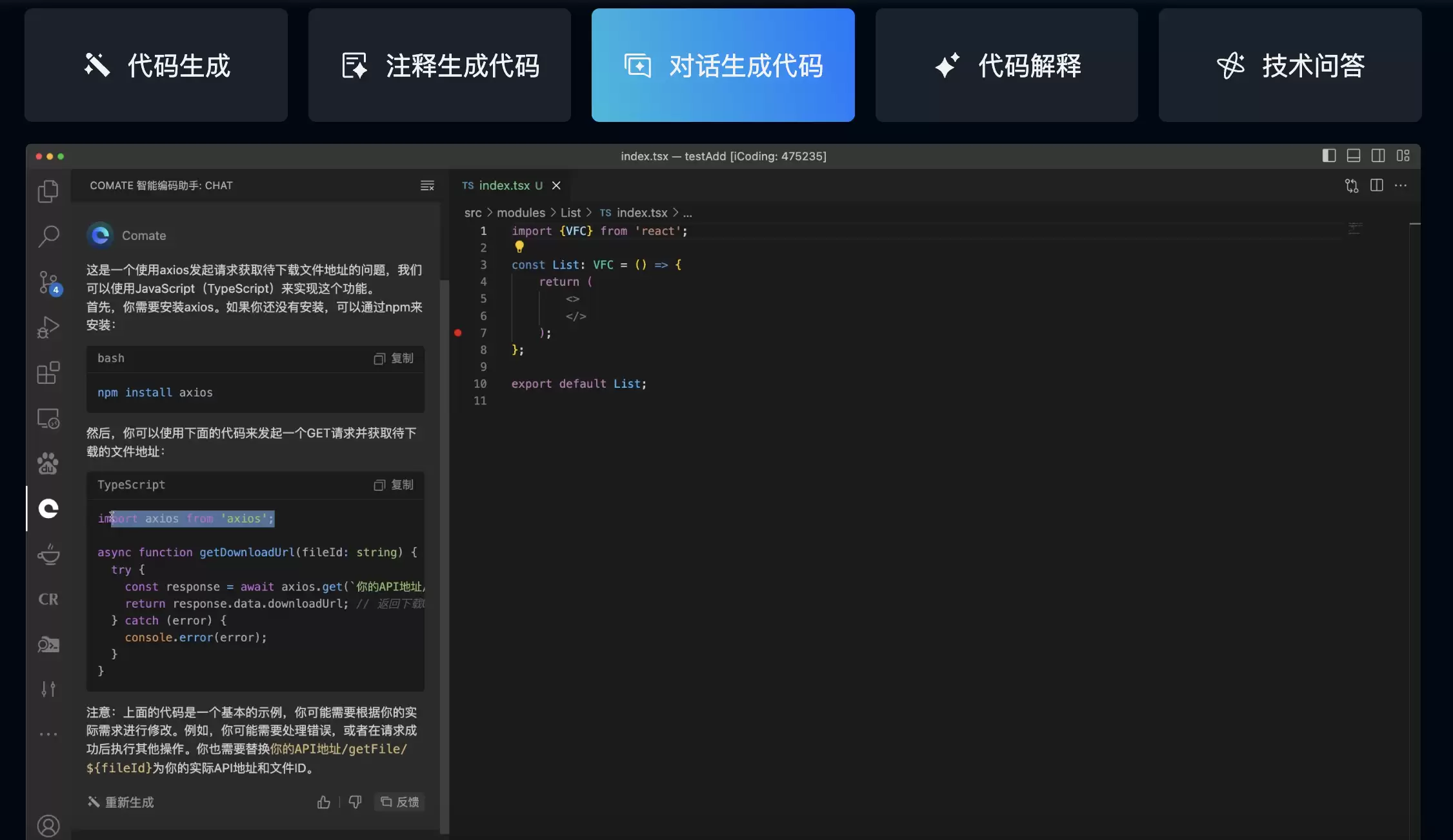Expand the List breadcrumb
This screenshot has width=1453, height=840.
[570, 213]
